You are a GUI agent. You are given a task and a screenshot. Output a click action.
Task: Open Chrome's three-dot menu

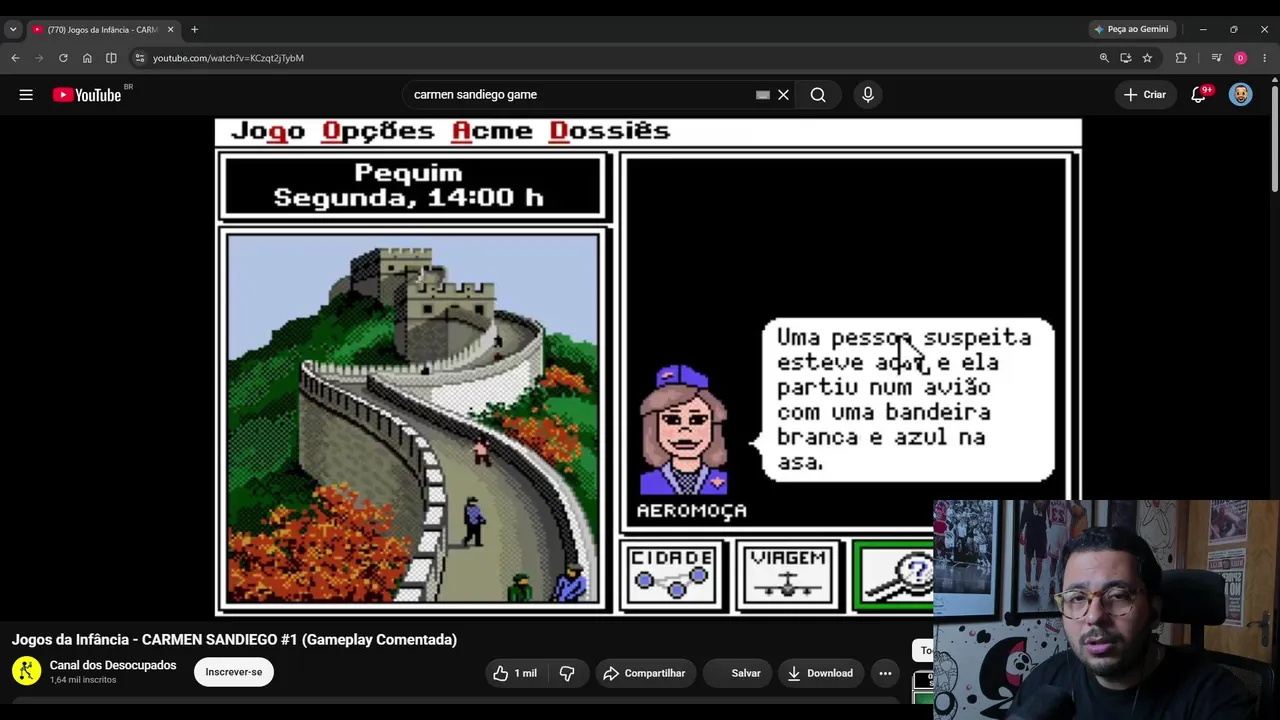click(1264, 58)
